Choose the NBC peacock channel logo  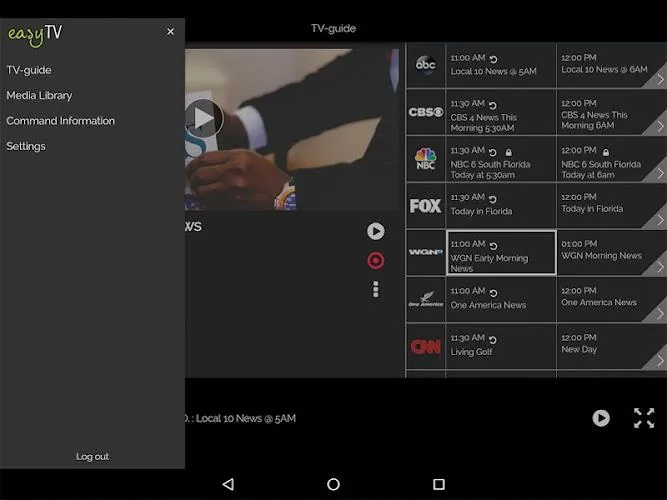pyautogui.click(x=426, y=159)
